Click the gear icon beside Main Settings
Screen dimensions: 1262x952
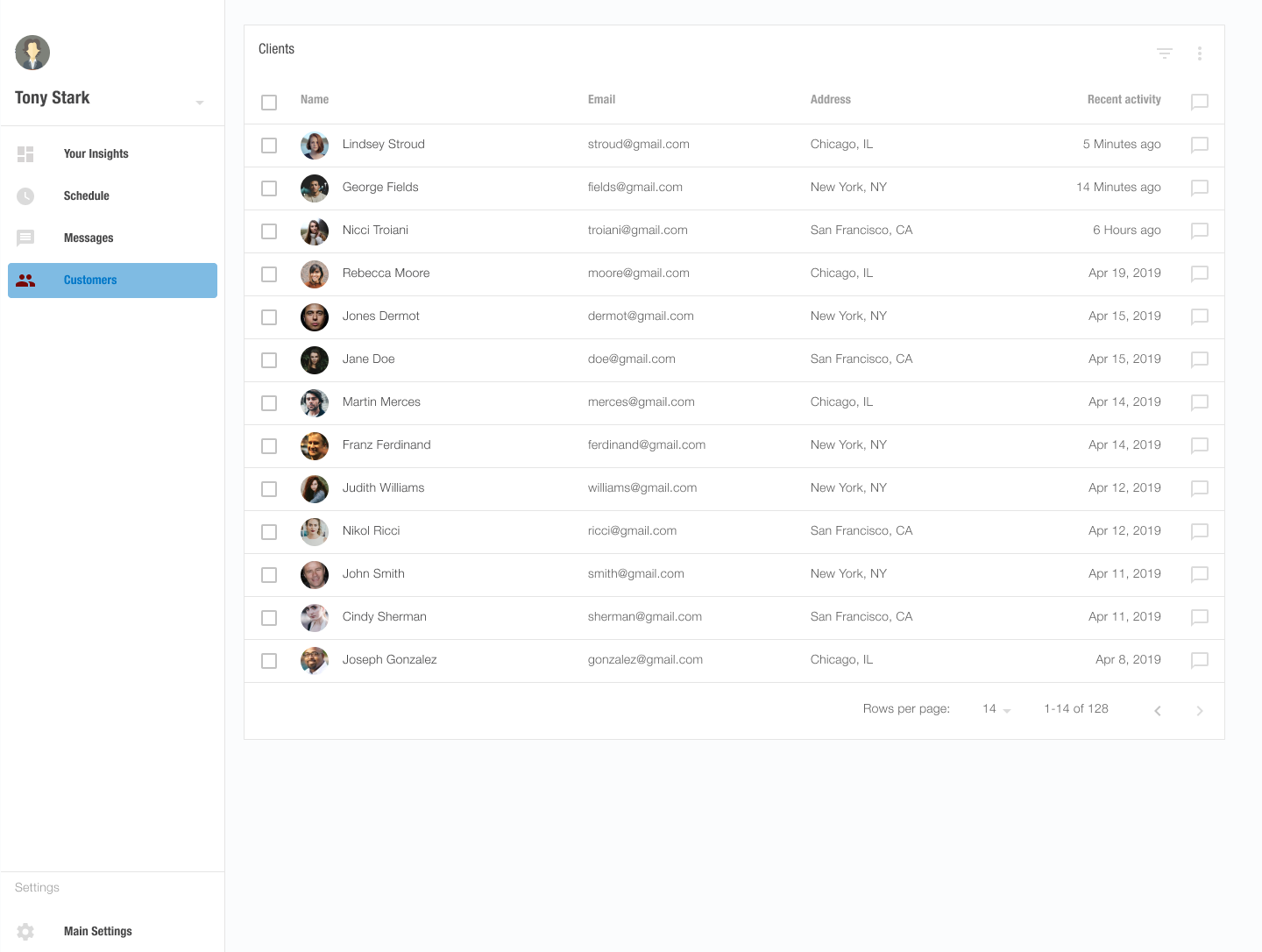tap(25, 932)
